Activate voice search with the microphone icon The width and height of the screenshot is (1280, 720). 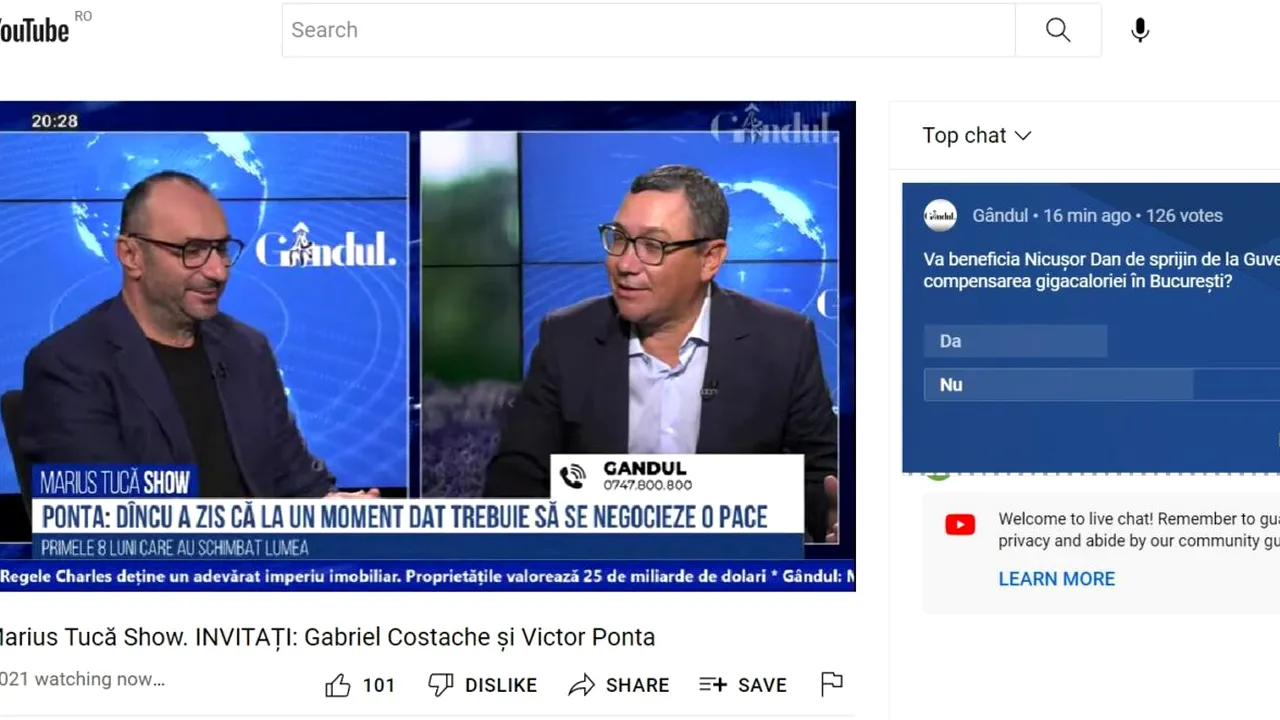pyautogui.click(x=1139, y=30)
